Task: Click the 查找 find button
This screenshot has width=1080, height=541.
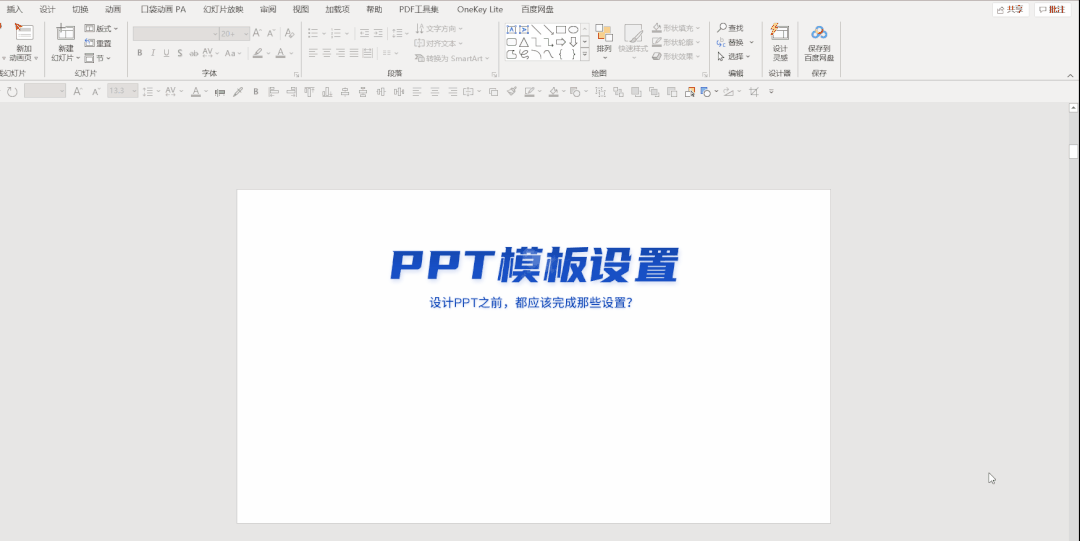Action: [730, 28]
